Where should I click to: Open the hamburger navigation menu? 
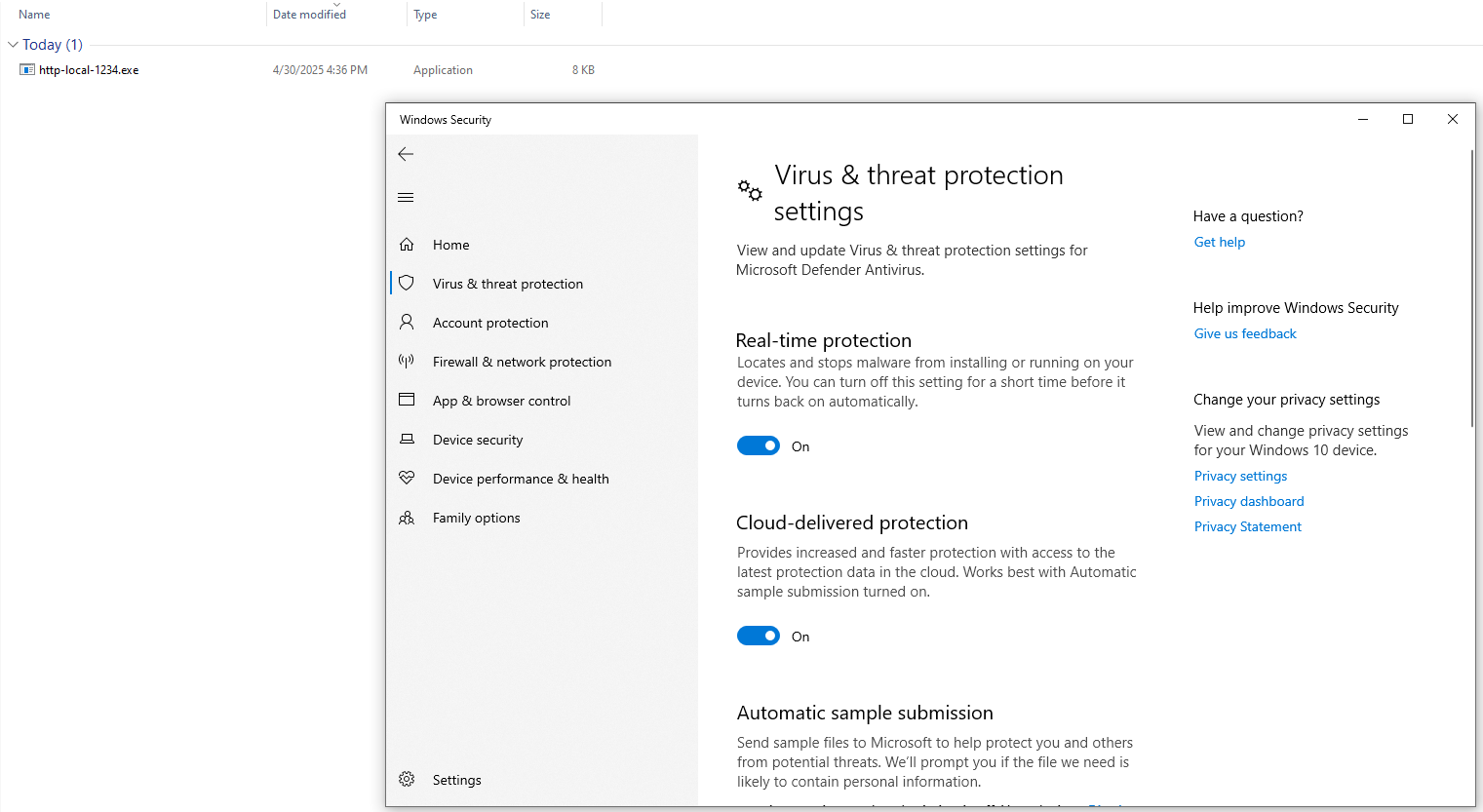pyautogui.click(x=406, y=198)
